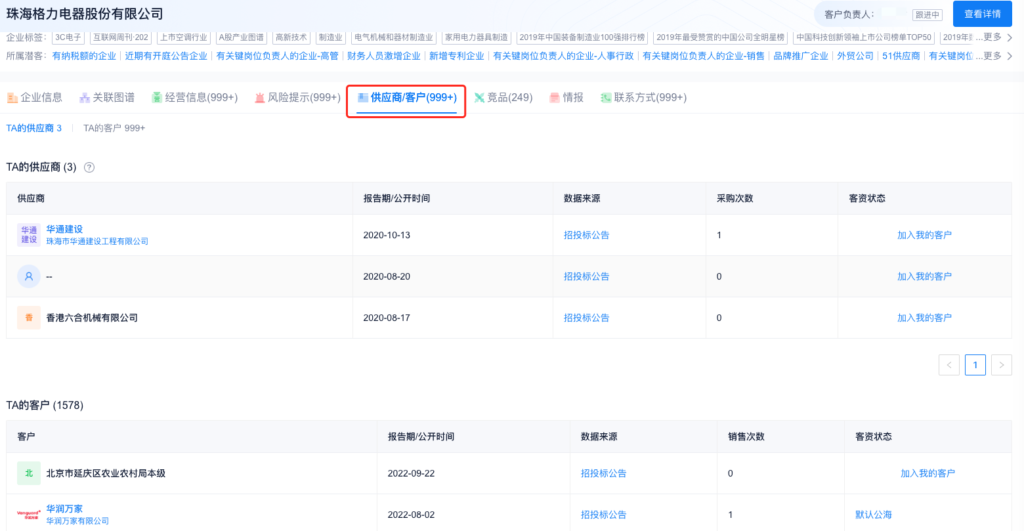Switch to TA的客户 999+ sub-tab
The height and width of the screenshot is (531, 1024).
pos(114,129)
